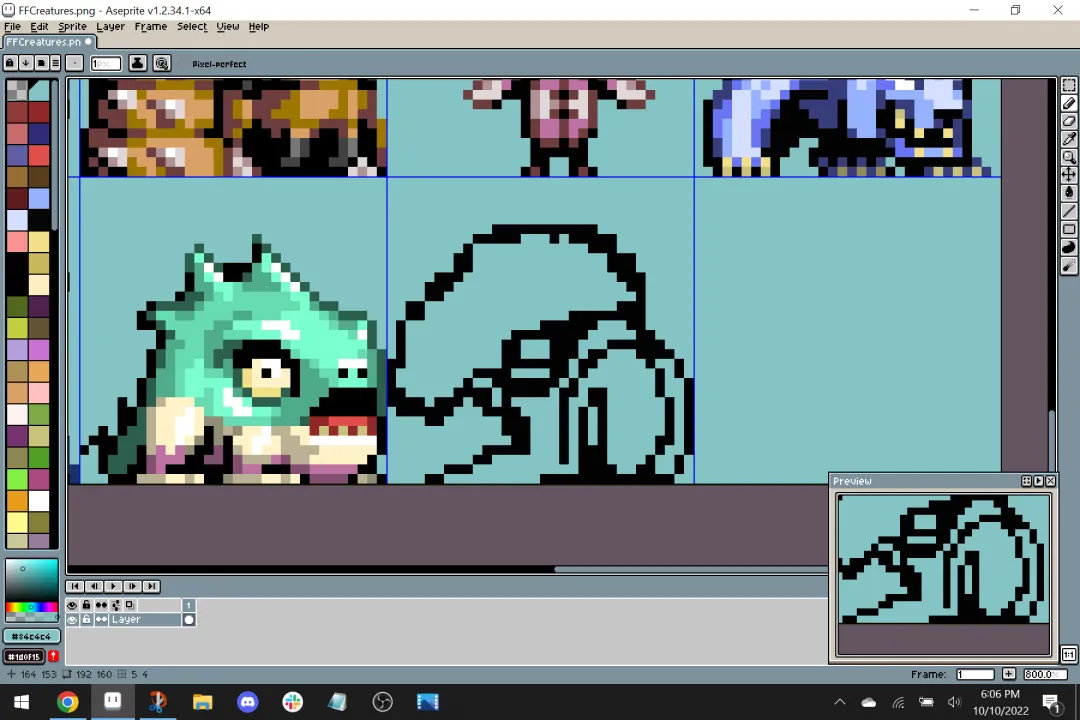This screenshot has width=1080, height=720.
Task: Open Discord from the Windows taskbar
Action: [248, 702]
